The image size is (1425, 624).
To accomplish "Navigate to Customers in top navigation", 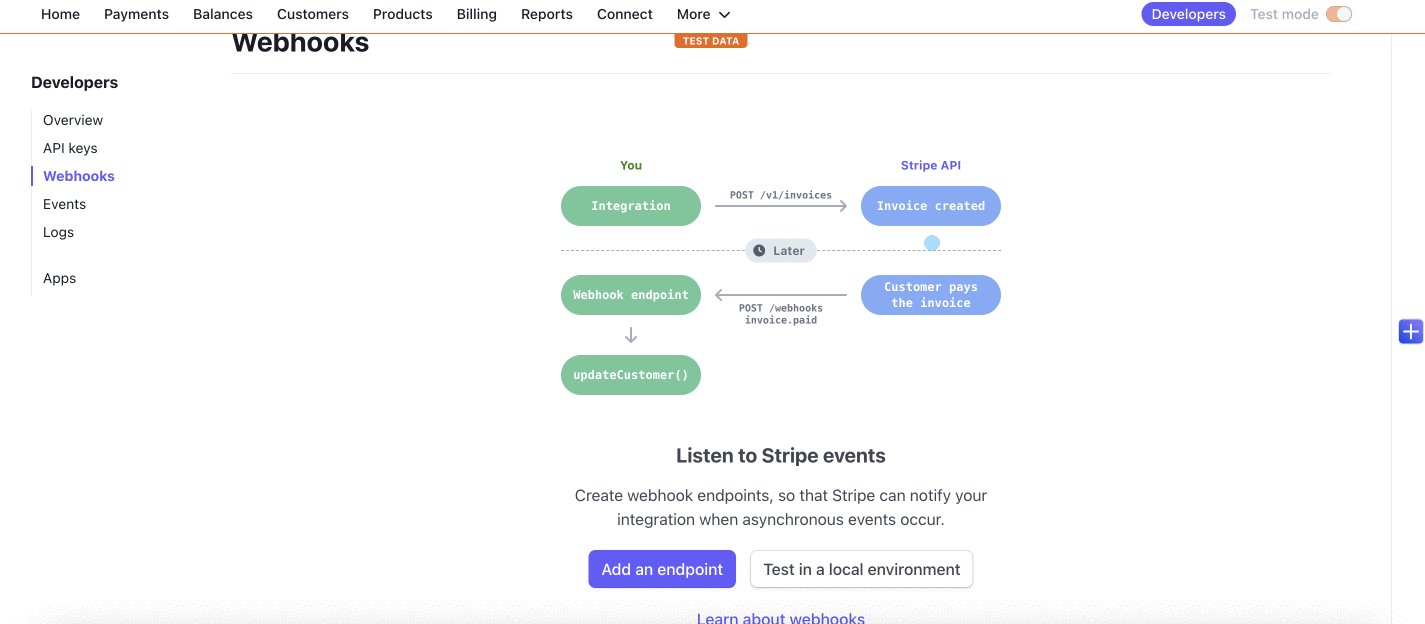I will (312, 14).
